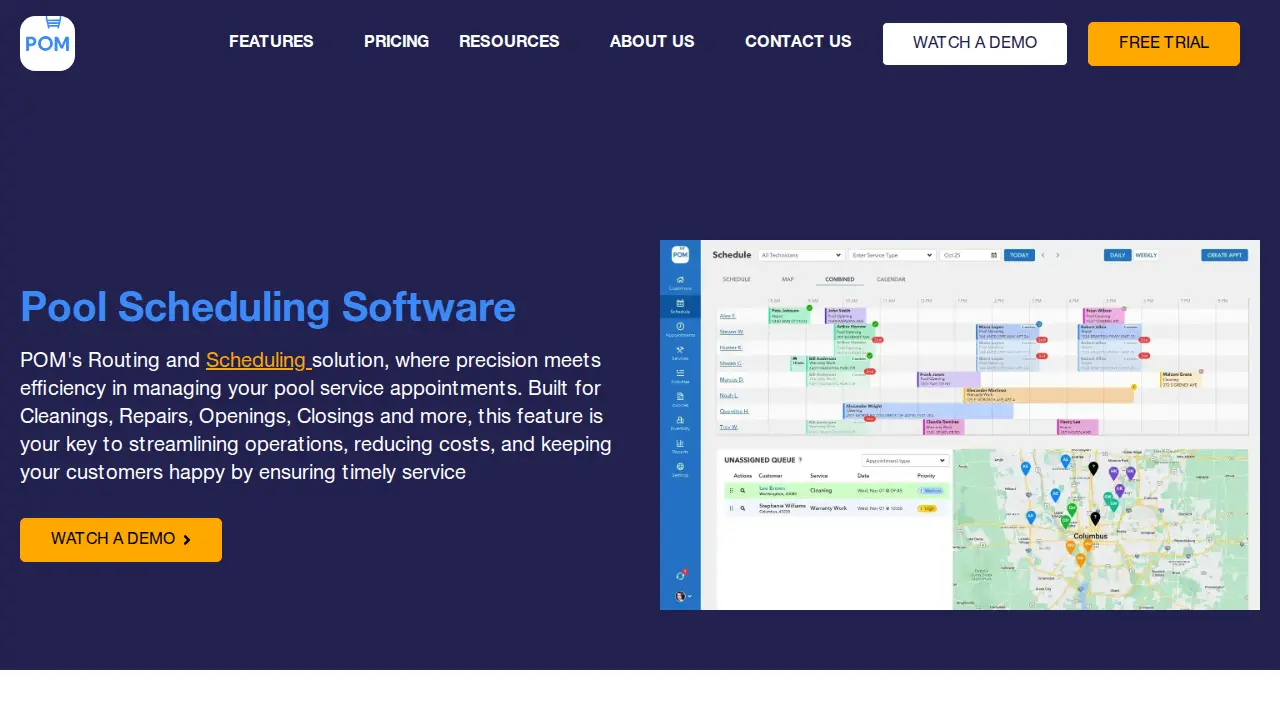
Task: Go to the Pricing page
Action: point(396,41)
